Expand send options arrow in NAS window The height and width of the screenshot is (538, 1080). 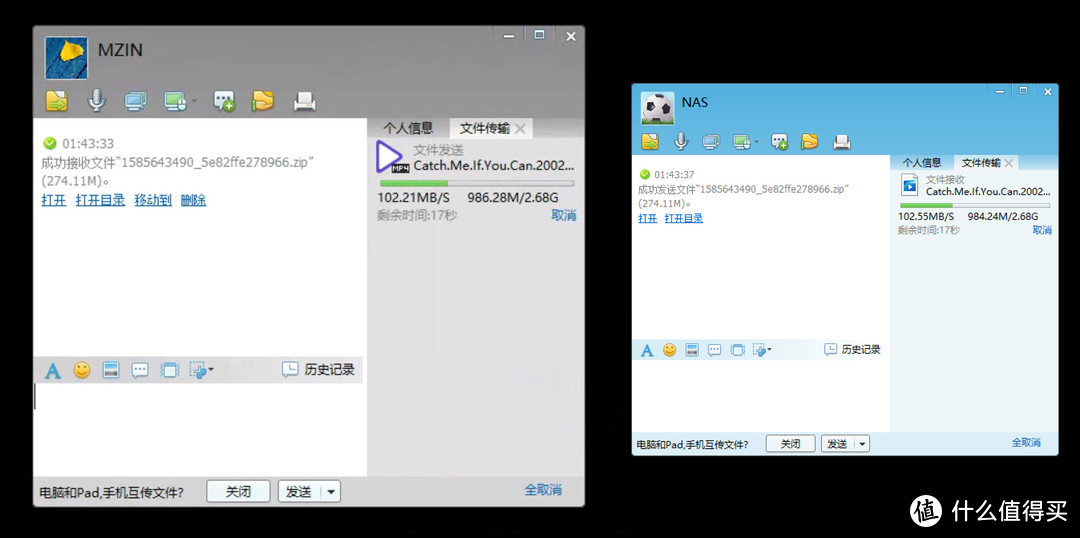point(862,444)
